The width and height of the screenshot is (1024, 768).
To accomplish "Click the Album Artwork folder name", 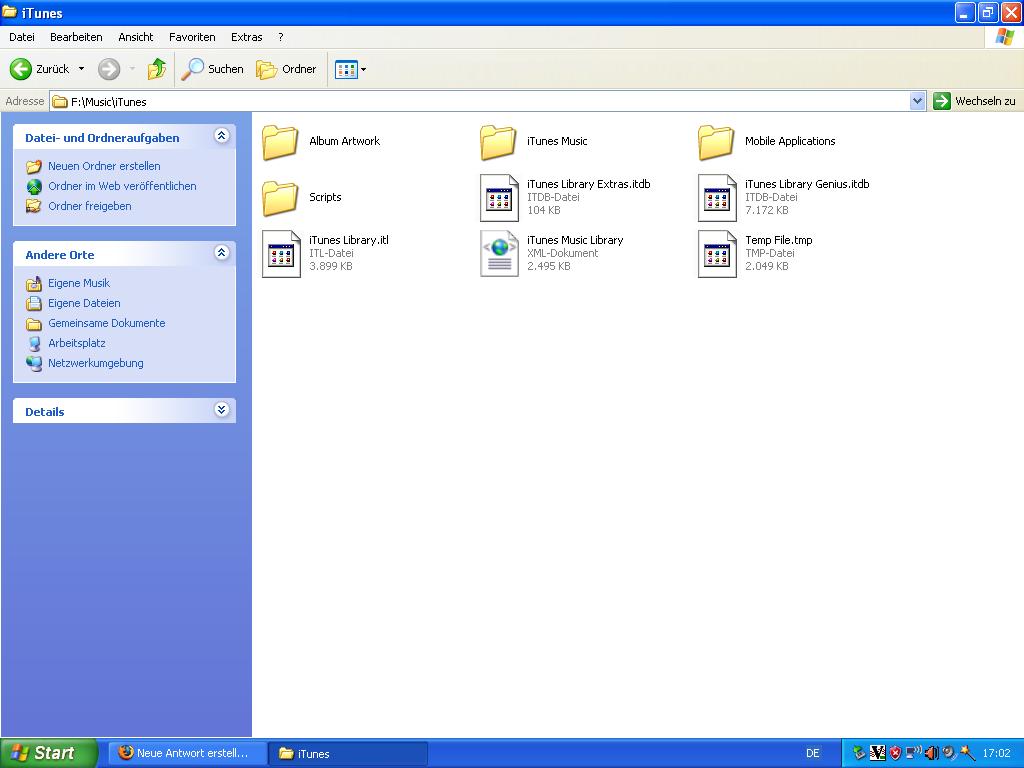I will pyautogui.click(x=345, y=141).
